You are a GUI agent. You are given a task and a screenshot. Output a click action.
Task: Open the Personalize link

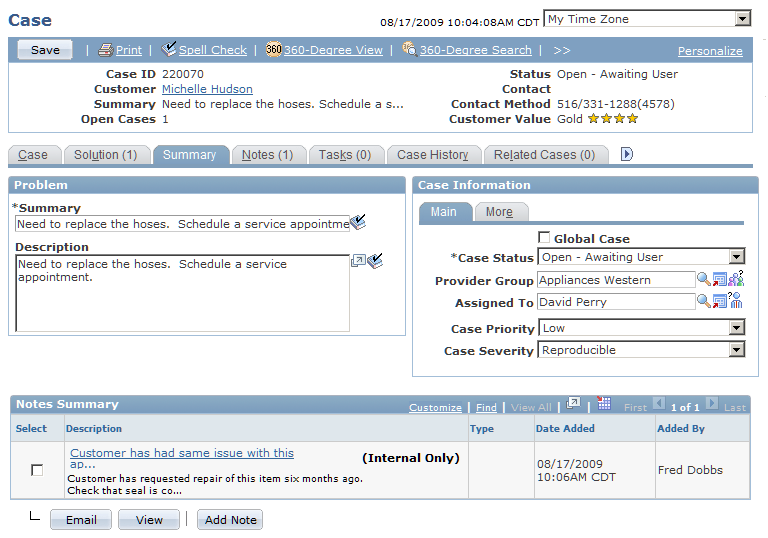point(710,51)
